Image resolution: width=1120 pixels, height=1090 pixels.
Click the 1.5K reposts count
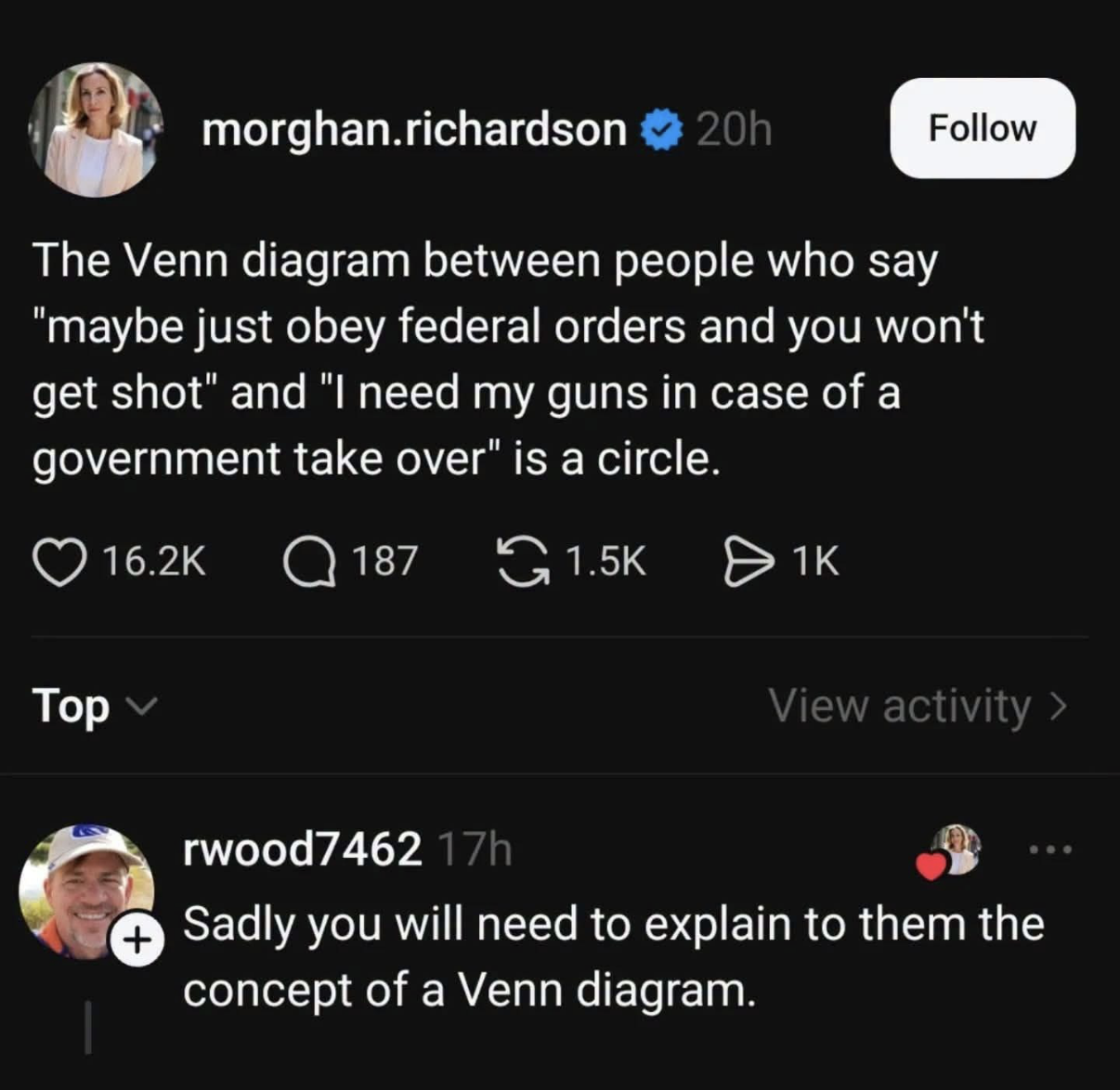(606, 562)
